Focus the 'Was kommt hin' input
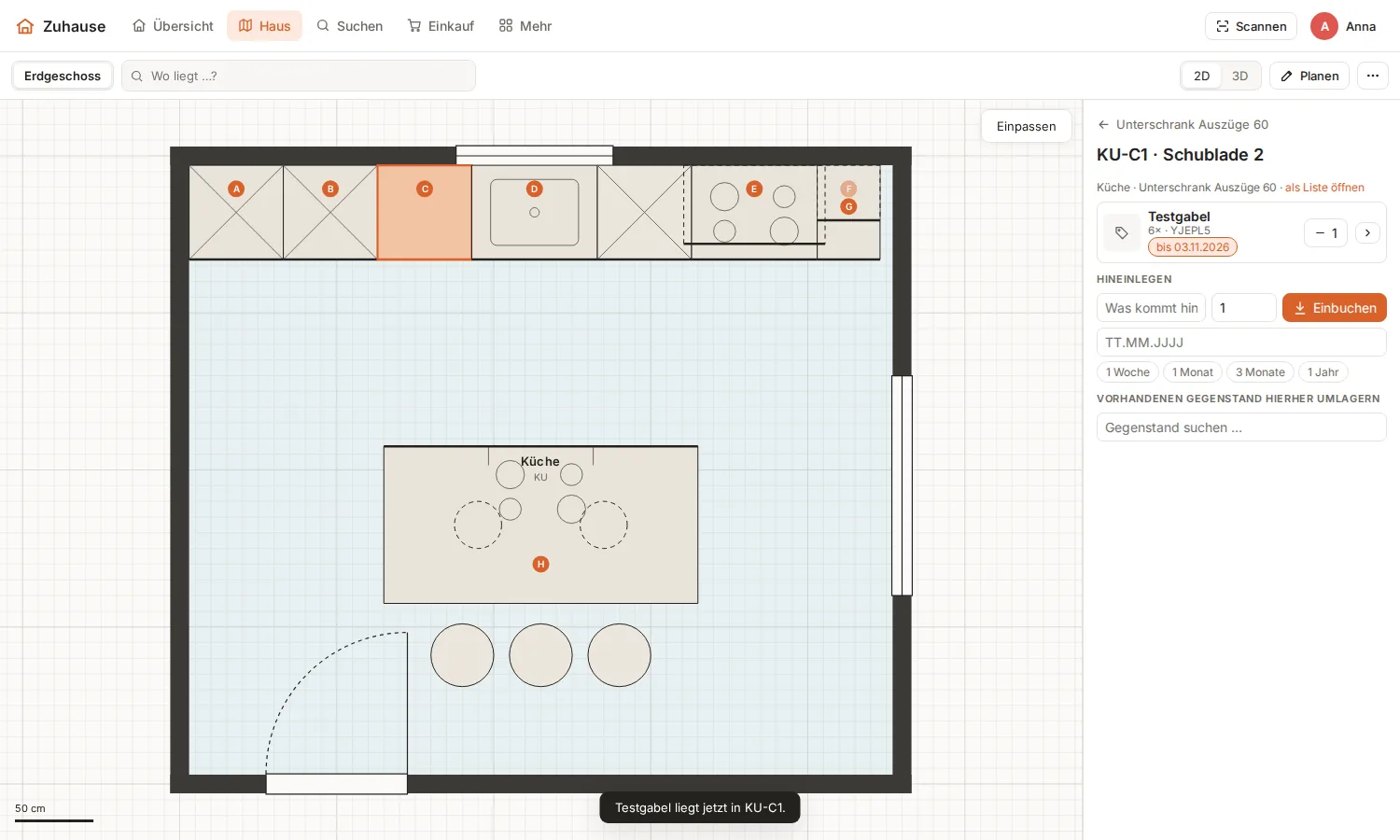 [x=1152, y=308]
